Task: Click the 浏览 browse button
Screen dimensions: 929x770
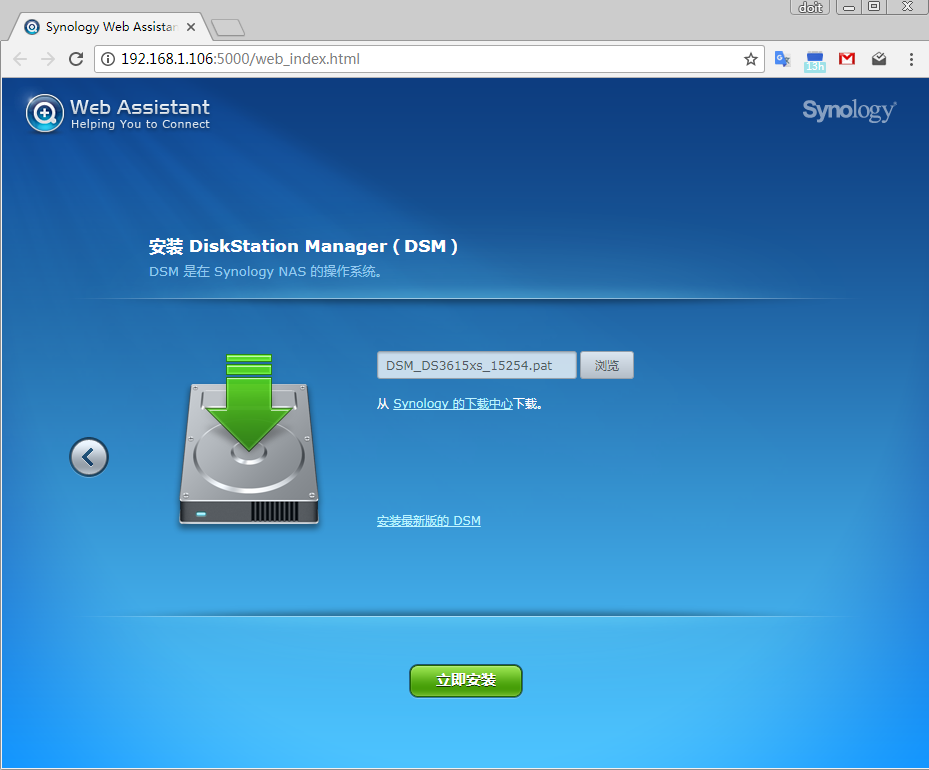Action: [607, 365]
